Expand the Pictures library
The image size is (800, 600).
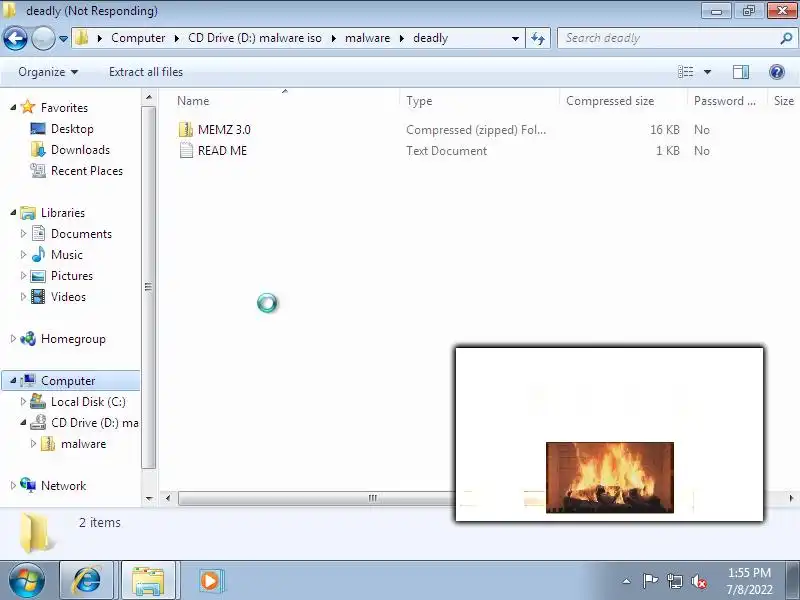pyautogui.click(x=23, y=276)
